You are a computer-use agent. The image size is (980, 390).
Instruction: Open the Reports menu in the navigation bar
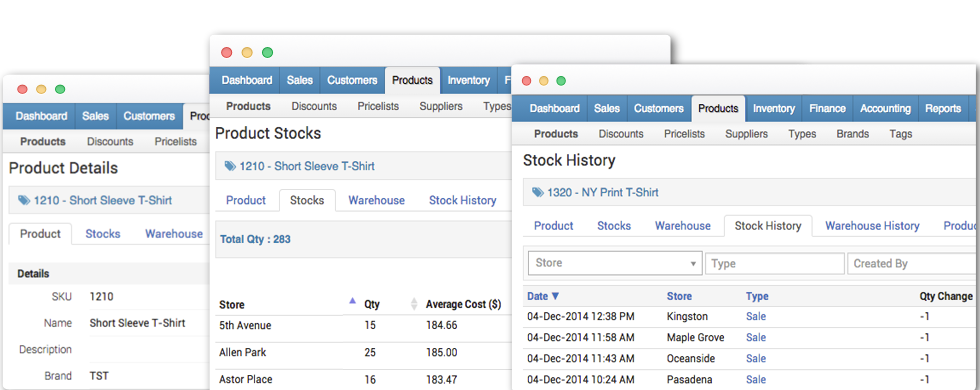942,109
